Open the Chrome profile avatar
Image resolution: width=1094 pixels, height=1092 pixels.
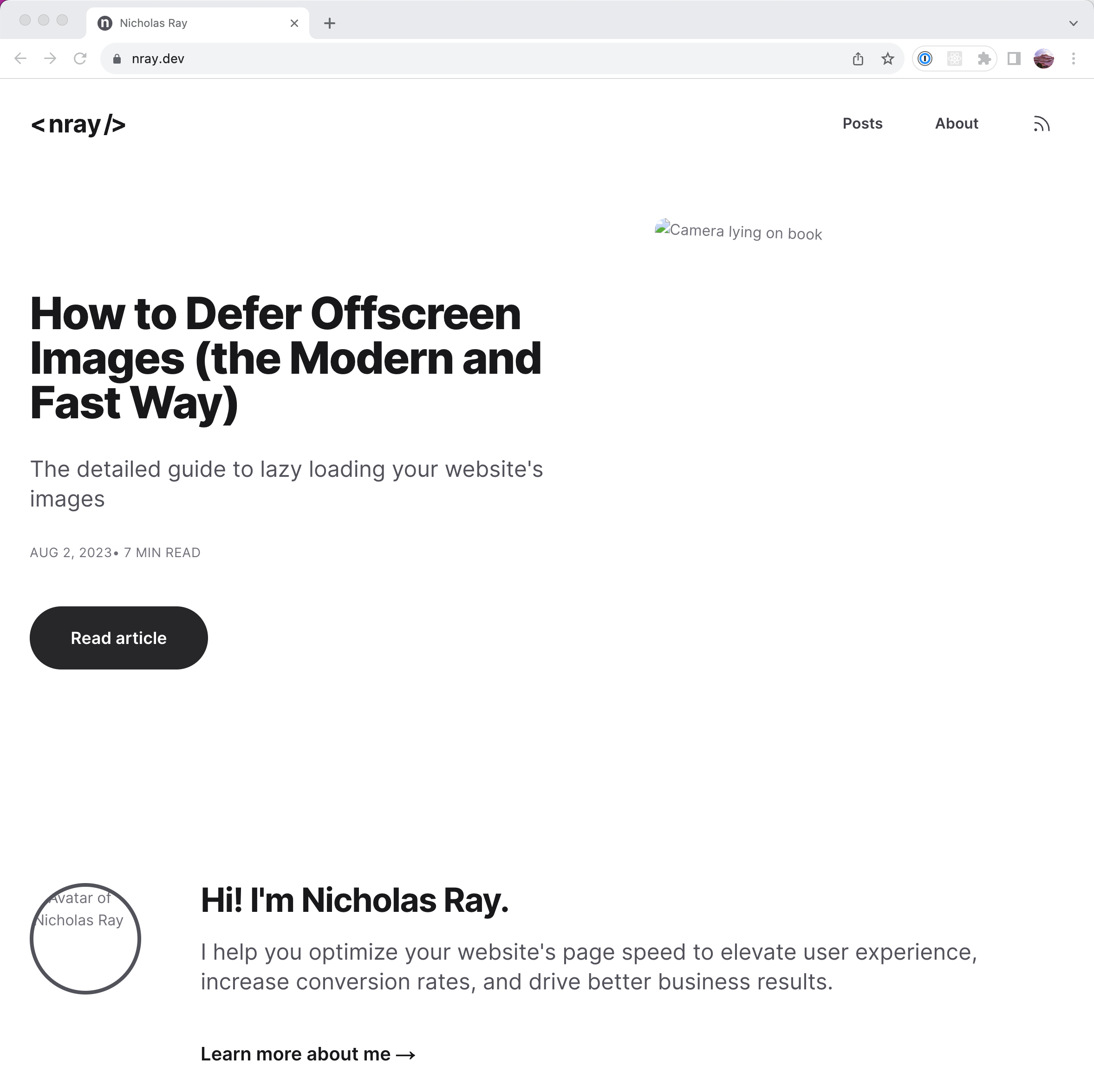[1043, 58]
